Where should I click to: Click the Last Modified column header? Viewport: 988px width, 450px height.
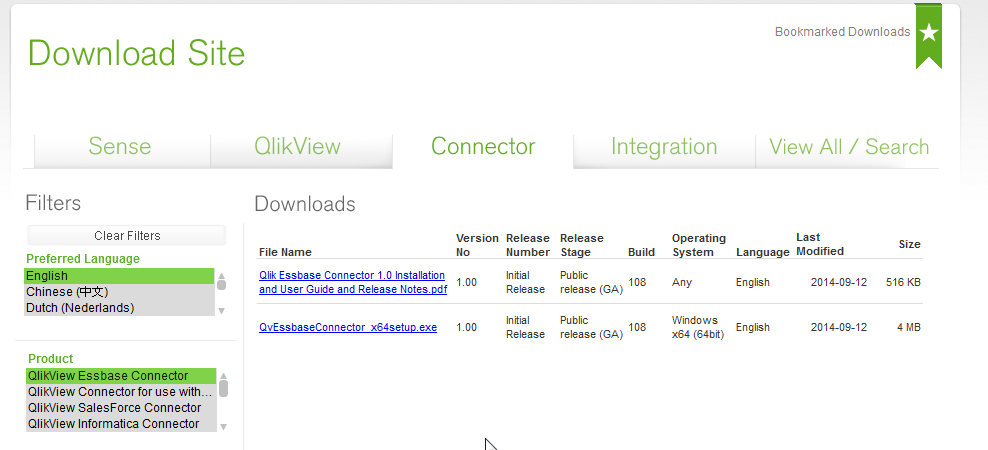click(820, 245)
